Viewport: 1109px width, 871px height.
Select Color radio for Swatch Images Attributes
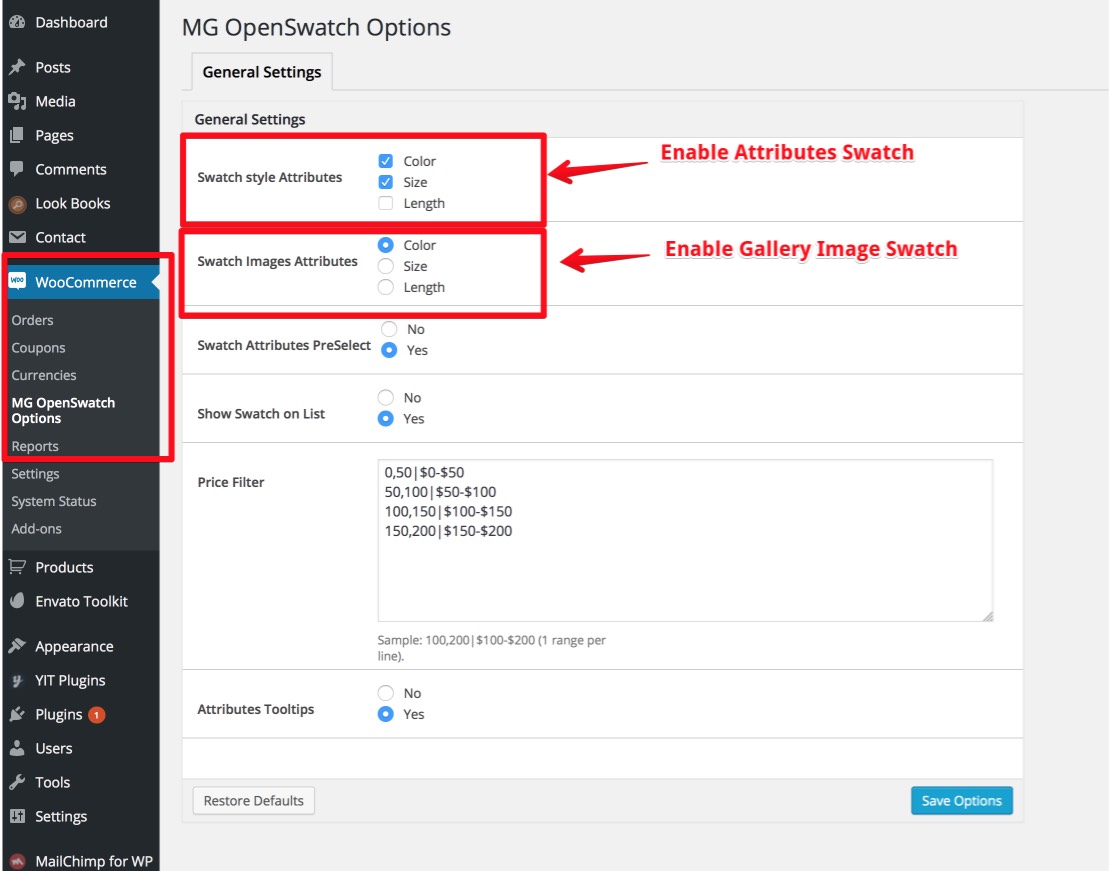point(385,245)
